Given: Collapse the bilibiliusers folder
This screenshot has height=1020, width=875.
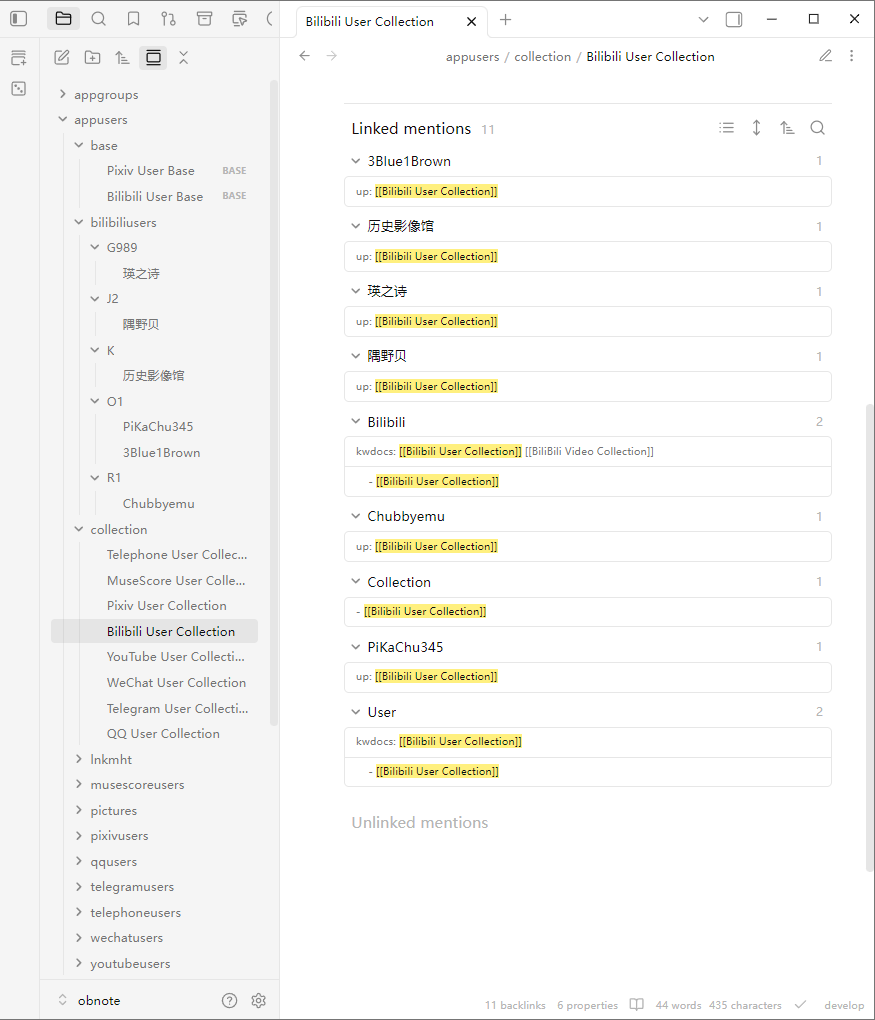Looking at the screenshot, I should point(79,222).
